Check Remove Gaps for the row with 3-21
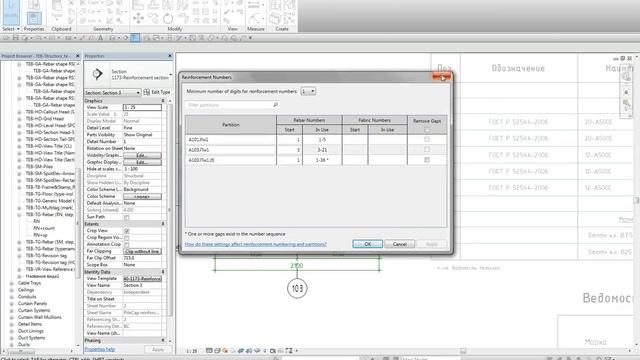Viewport: 640px width, 360px height. [x=427, y=150]
